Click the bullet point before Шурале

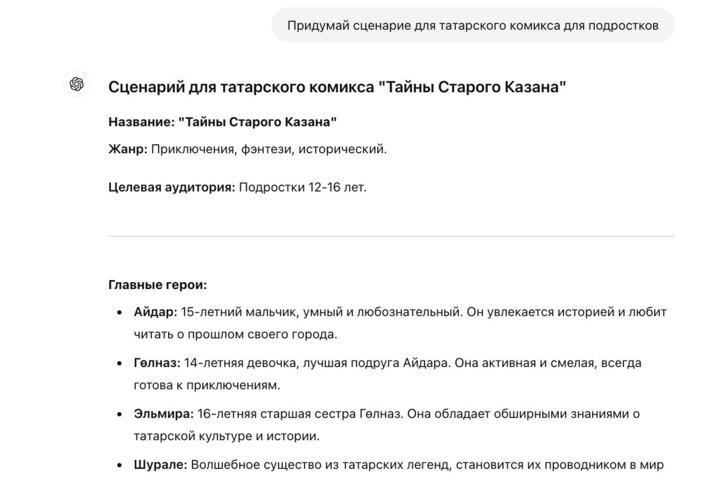click(x=121, y=464)
